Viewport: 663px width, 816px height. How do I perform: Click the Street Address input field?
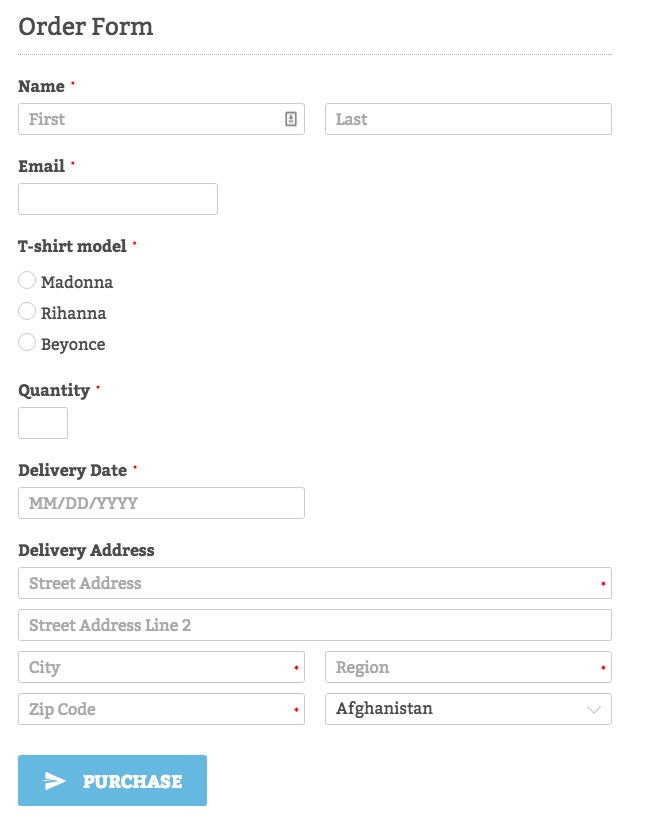point(300,582)
